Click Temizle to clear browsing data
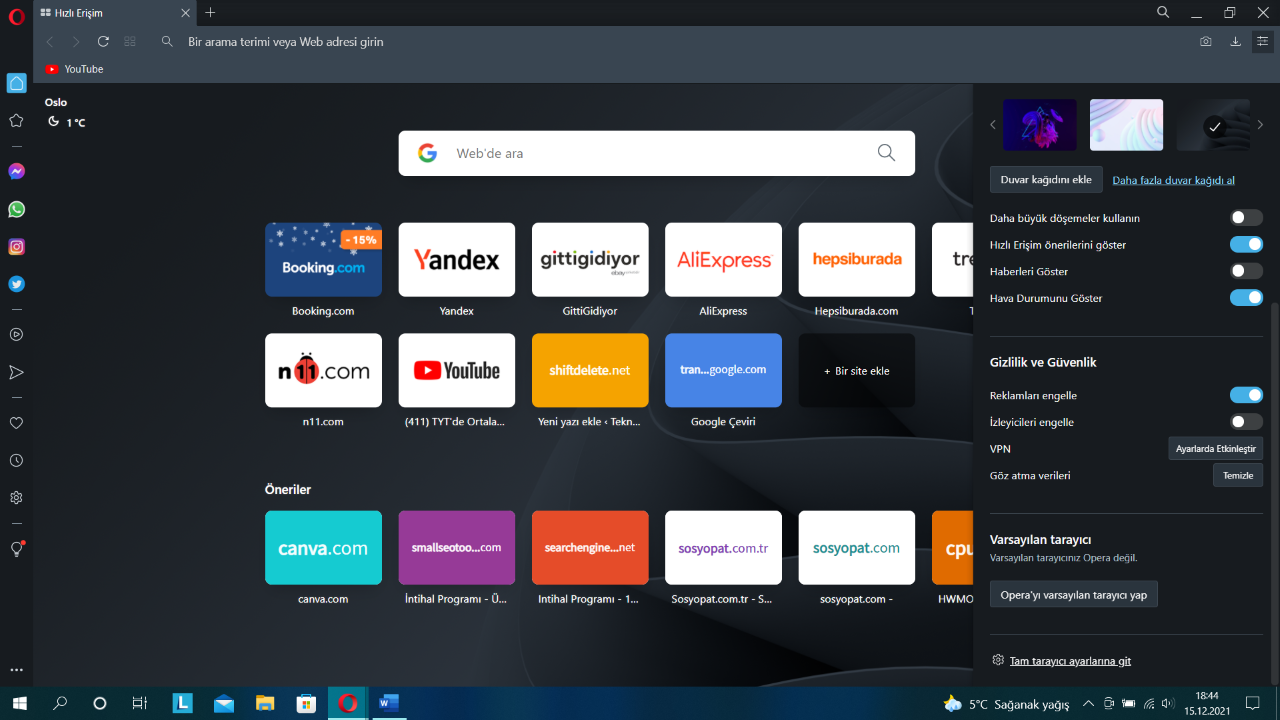Screen dimensions: 1280x720 1238,475
